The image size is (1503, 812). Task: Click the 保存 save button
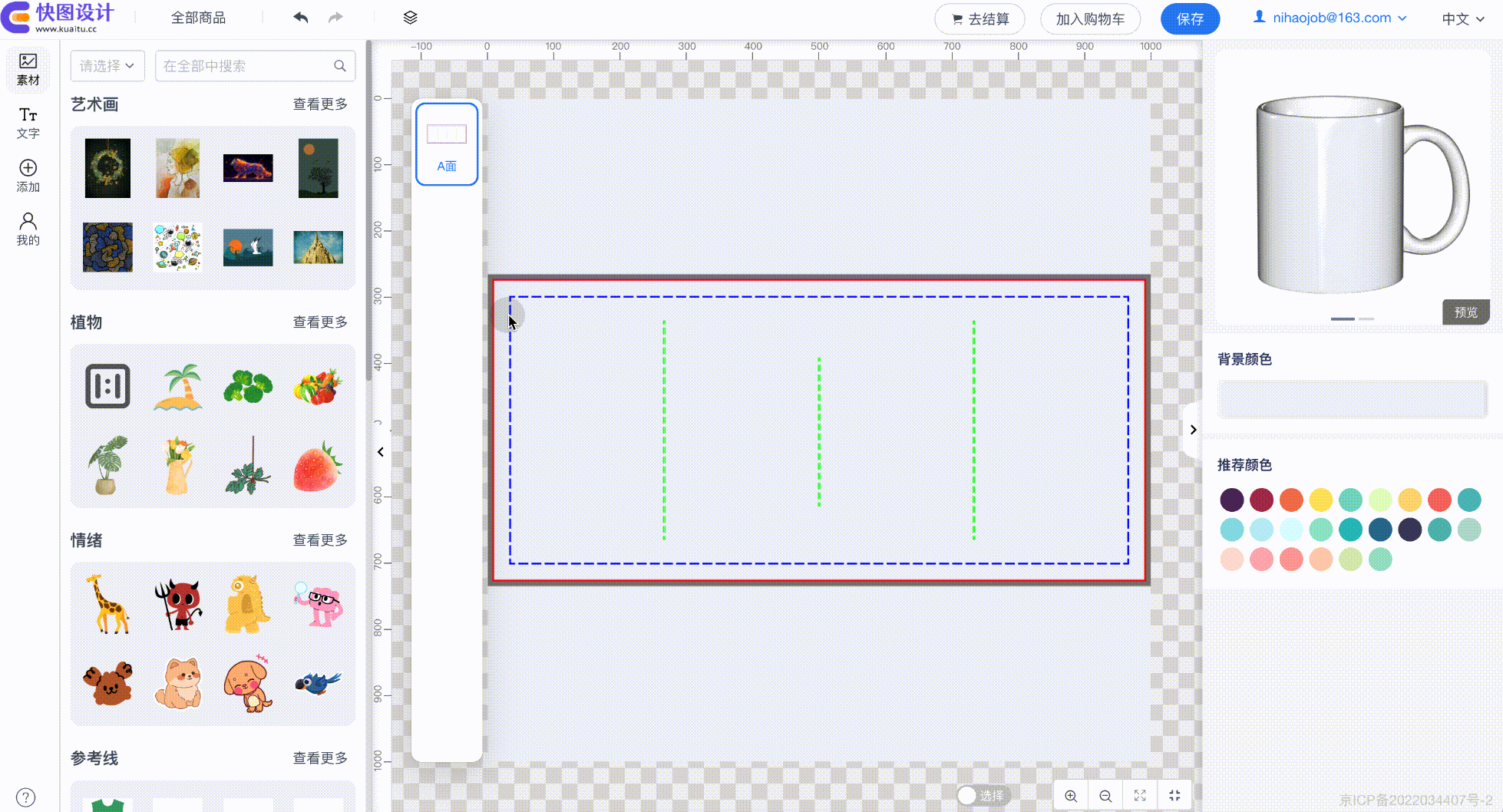1190,19
